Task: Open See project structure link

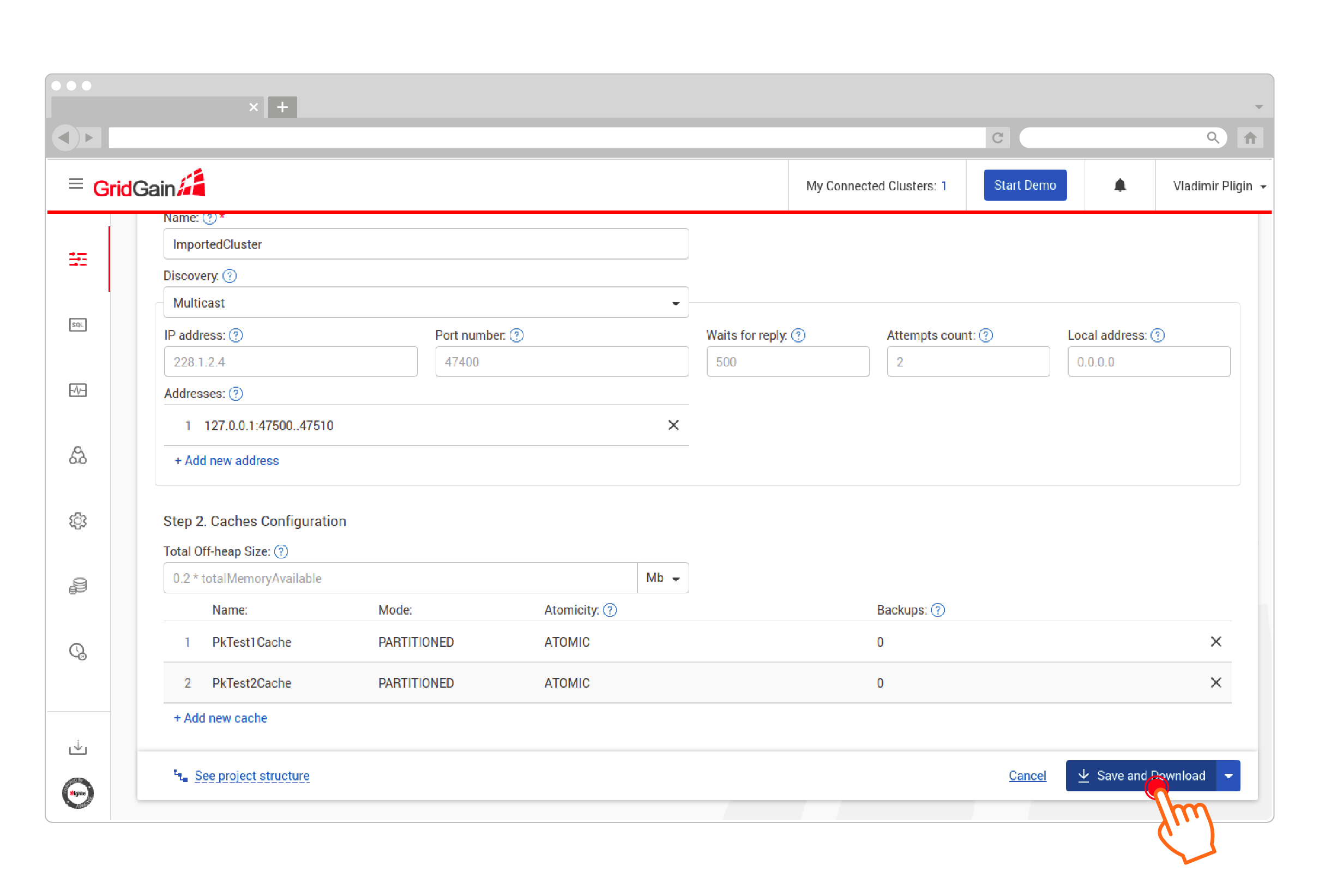Action: tap(251, 775)
